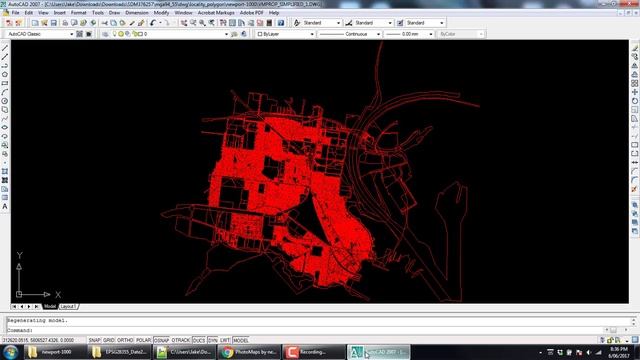Viewport: 640px width, 360px height.
Task: Toggle POLAR tracking
Action: pyautogui.click(x=143, y=340)
